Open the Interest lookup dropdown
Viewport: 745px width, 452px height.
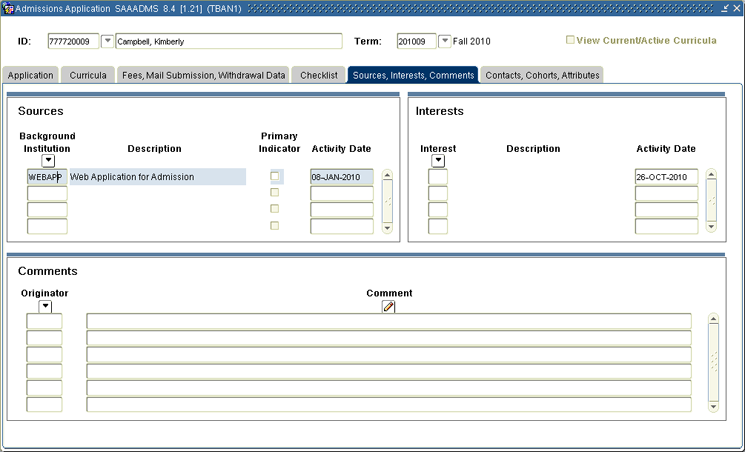click(438, 161)
